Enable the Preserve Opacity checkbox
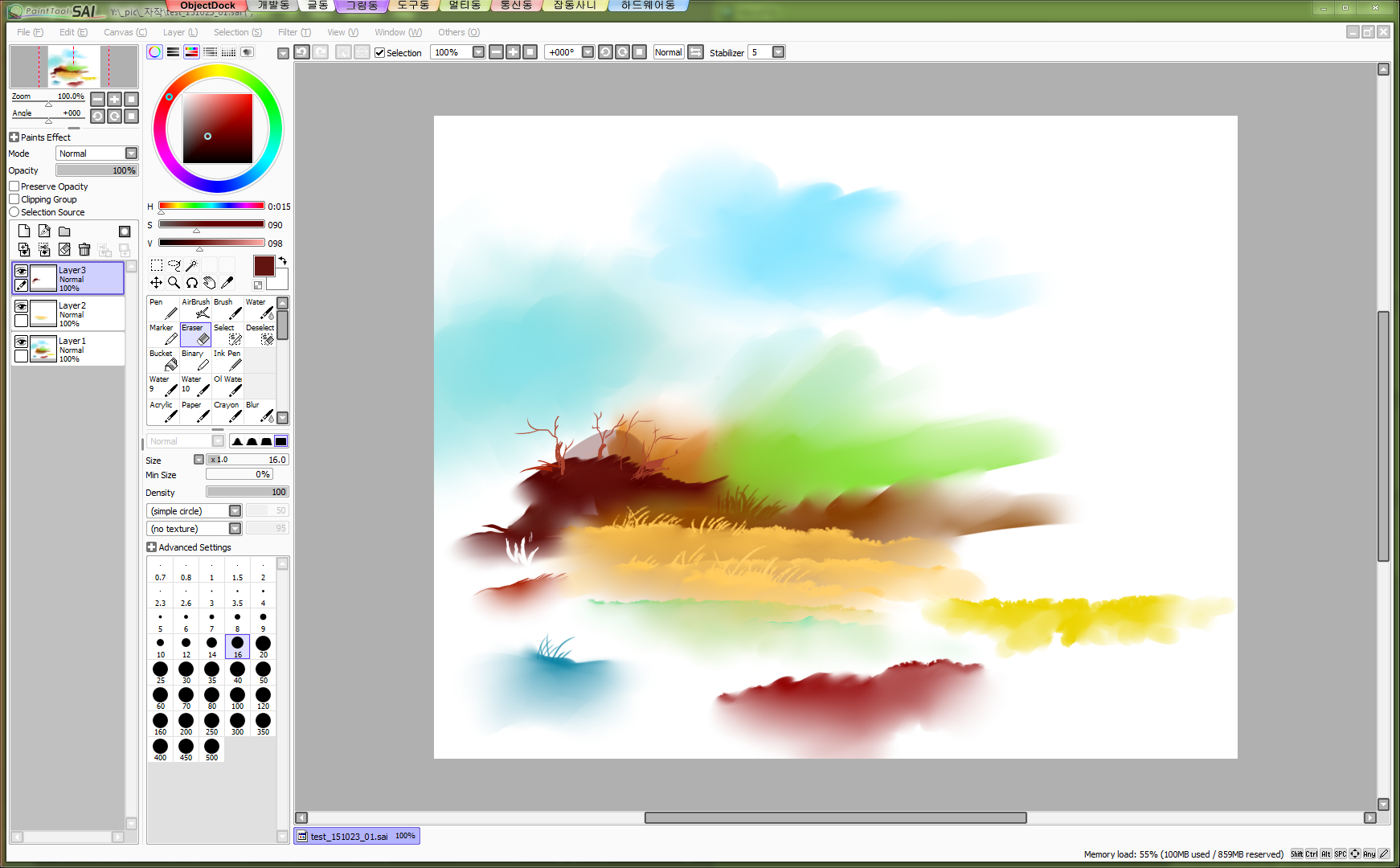 point(14,186)
